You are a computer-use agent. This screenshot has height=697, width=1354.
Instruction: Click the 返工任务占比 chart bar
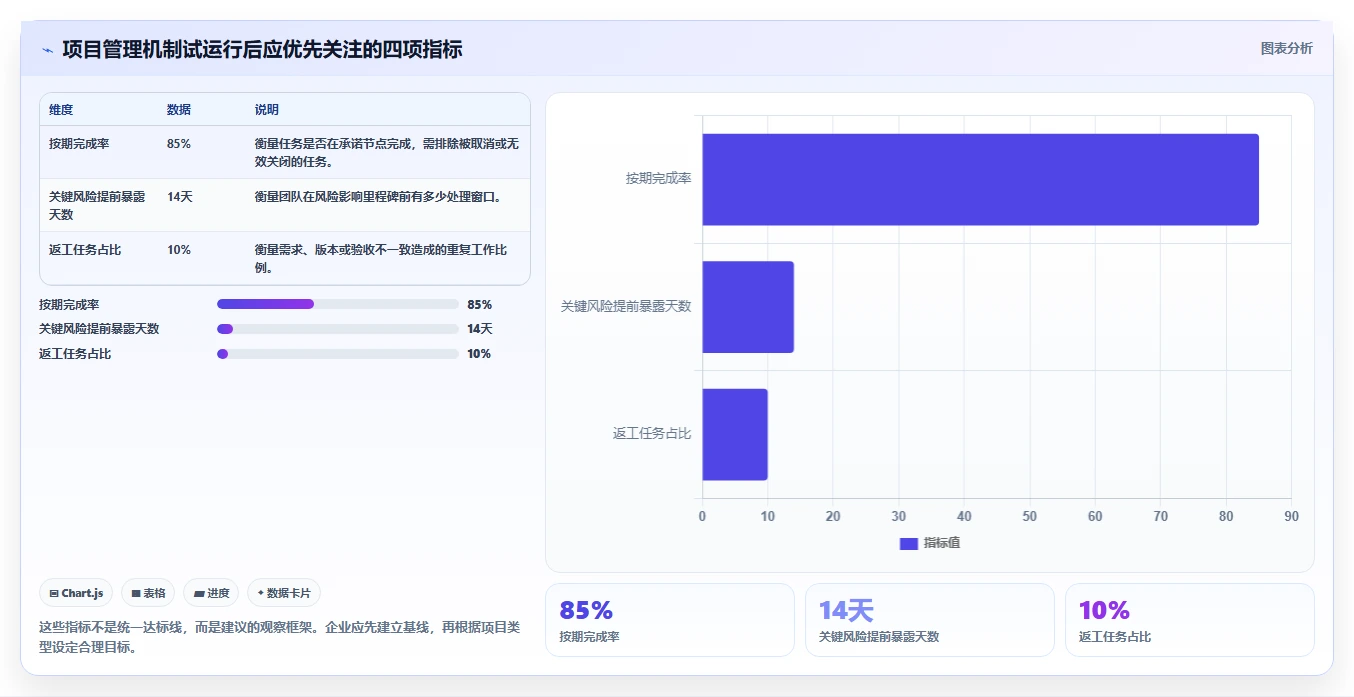(735, 434)
